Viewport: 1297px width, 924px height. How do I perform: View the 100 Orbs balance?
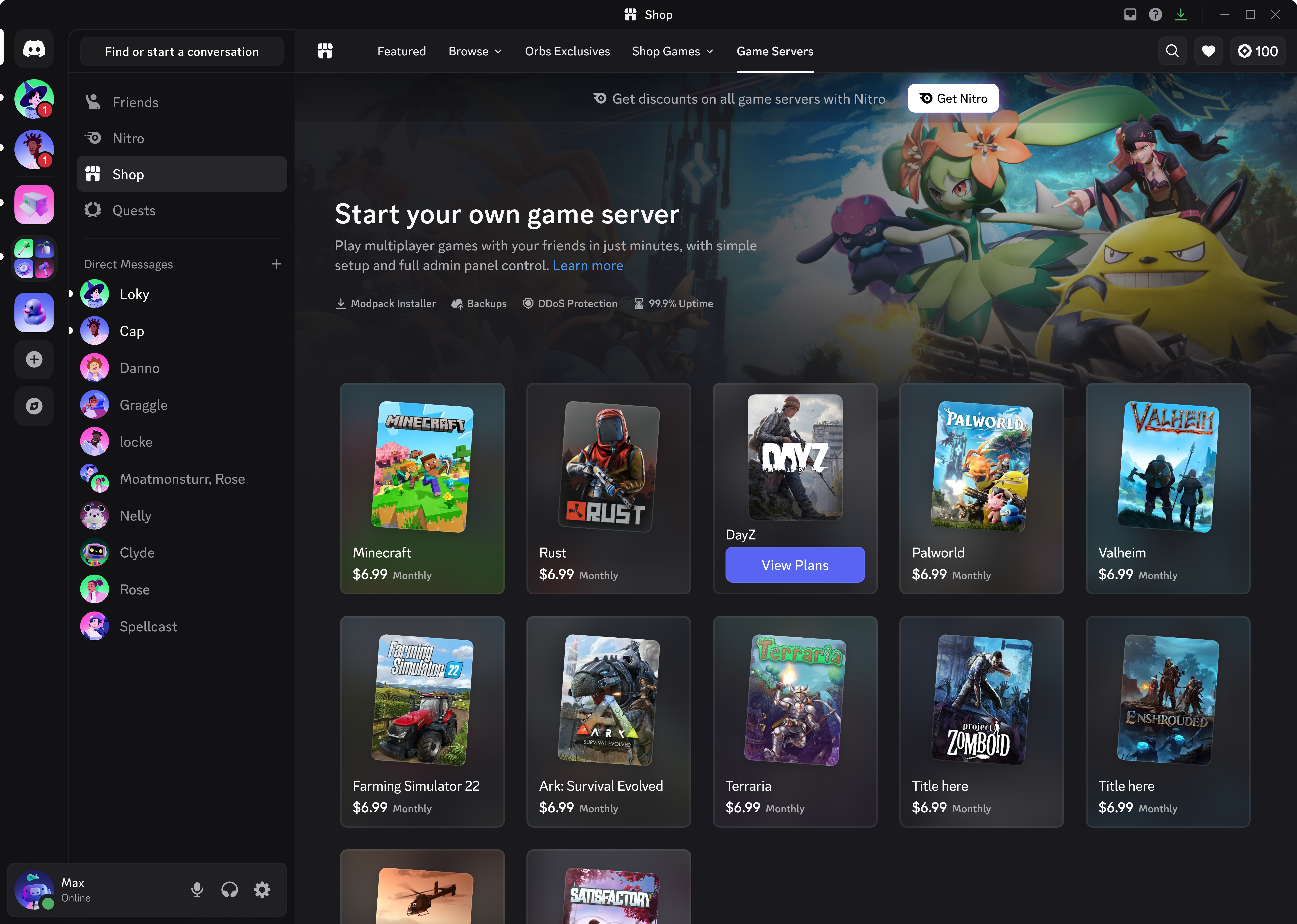[1258, 51]
